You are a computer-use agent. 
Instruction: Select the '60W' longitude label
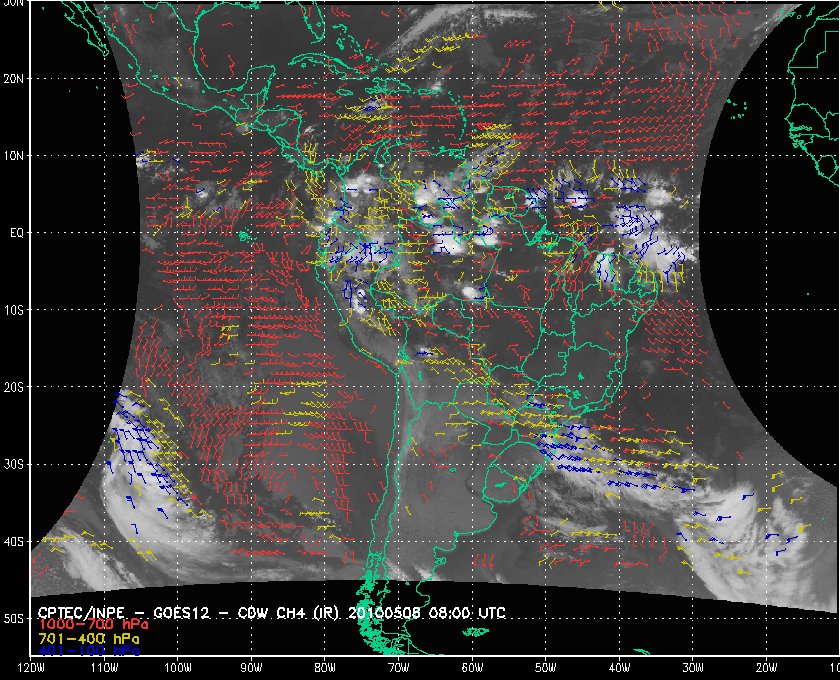click(x=472, y=668)
